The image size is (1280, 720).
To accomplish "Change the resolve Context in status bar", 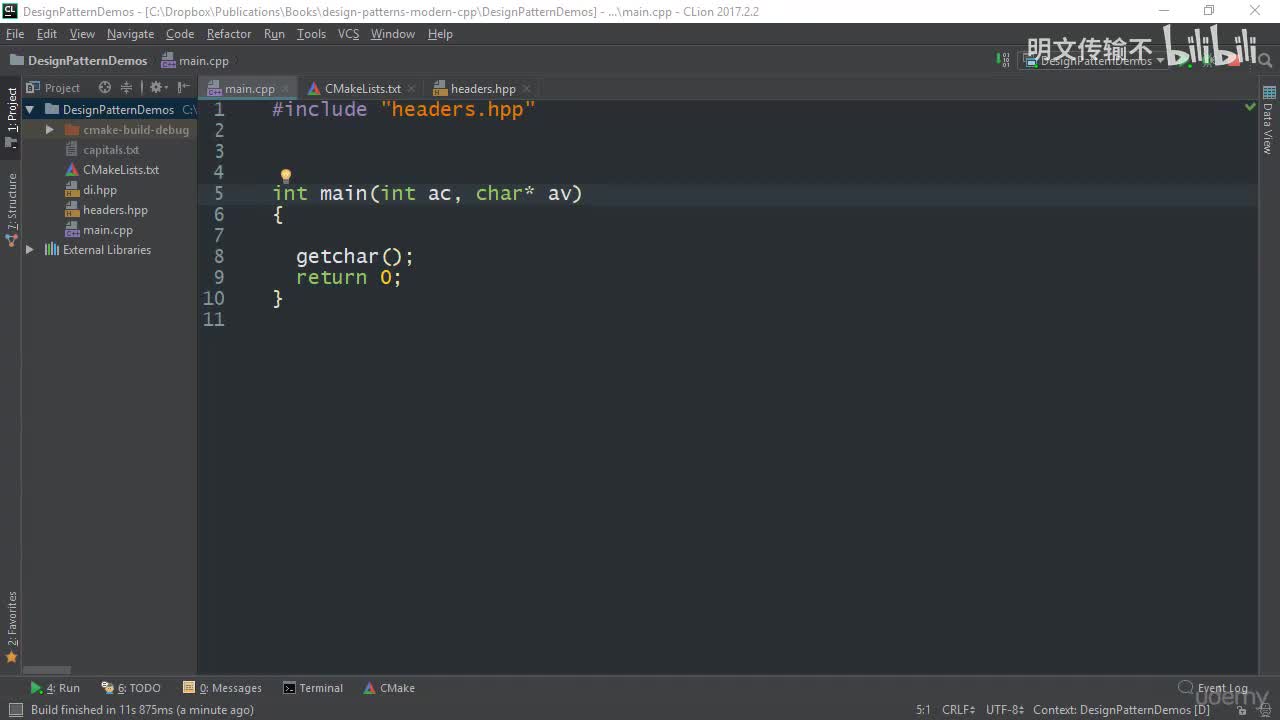I will click(x=1121, y=710).
